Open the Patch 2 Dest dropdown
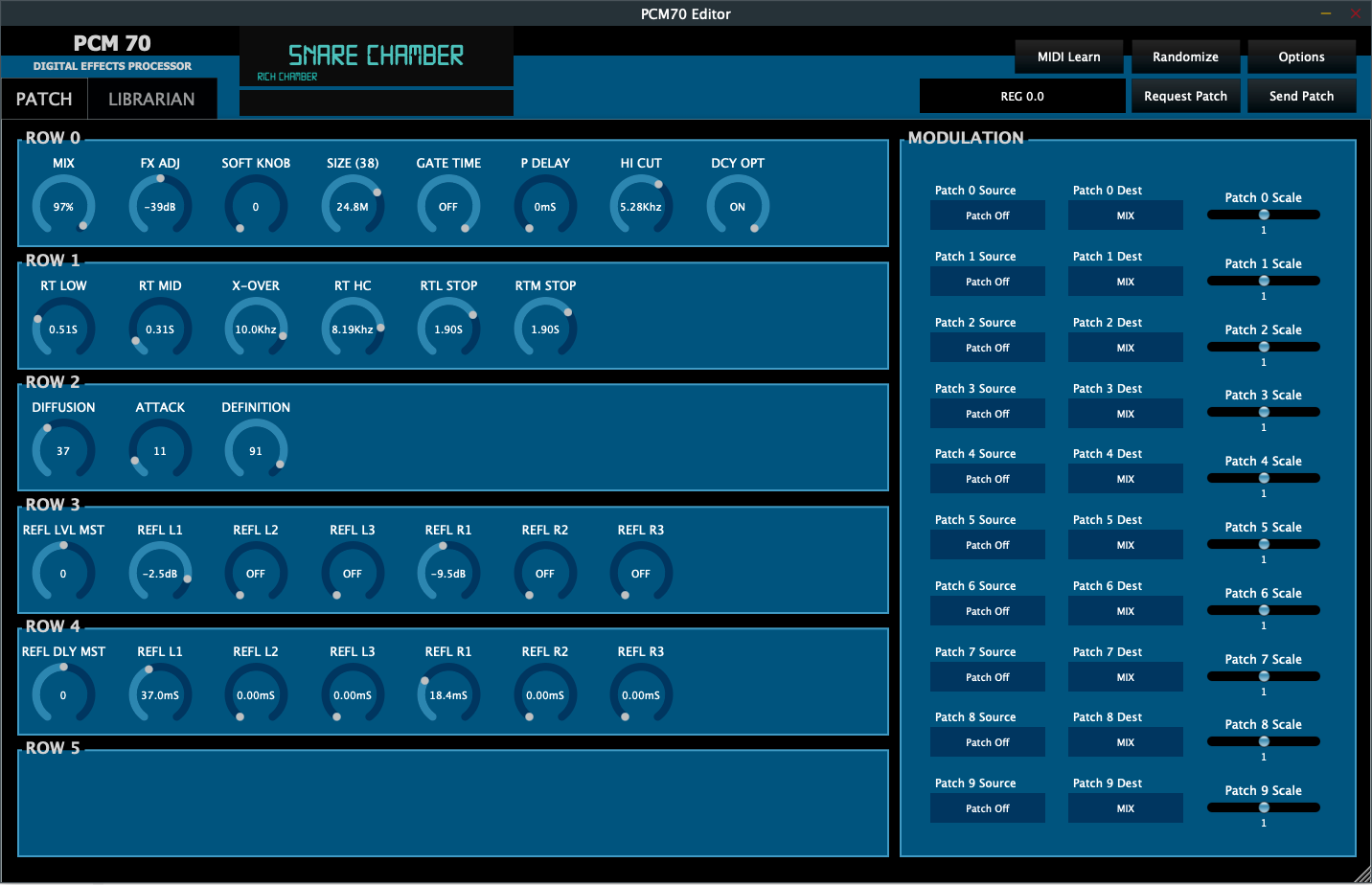 click(x=1126, y=348)
